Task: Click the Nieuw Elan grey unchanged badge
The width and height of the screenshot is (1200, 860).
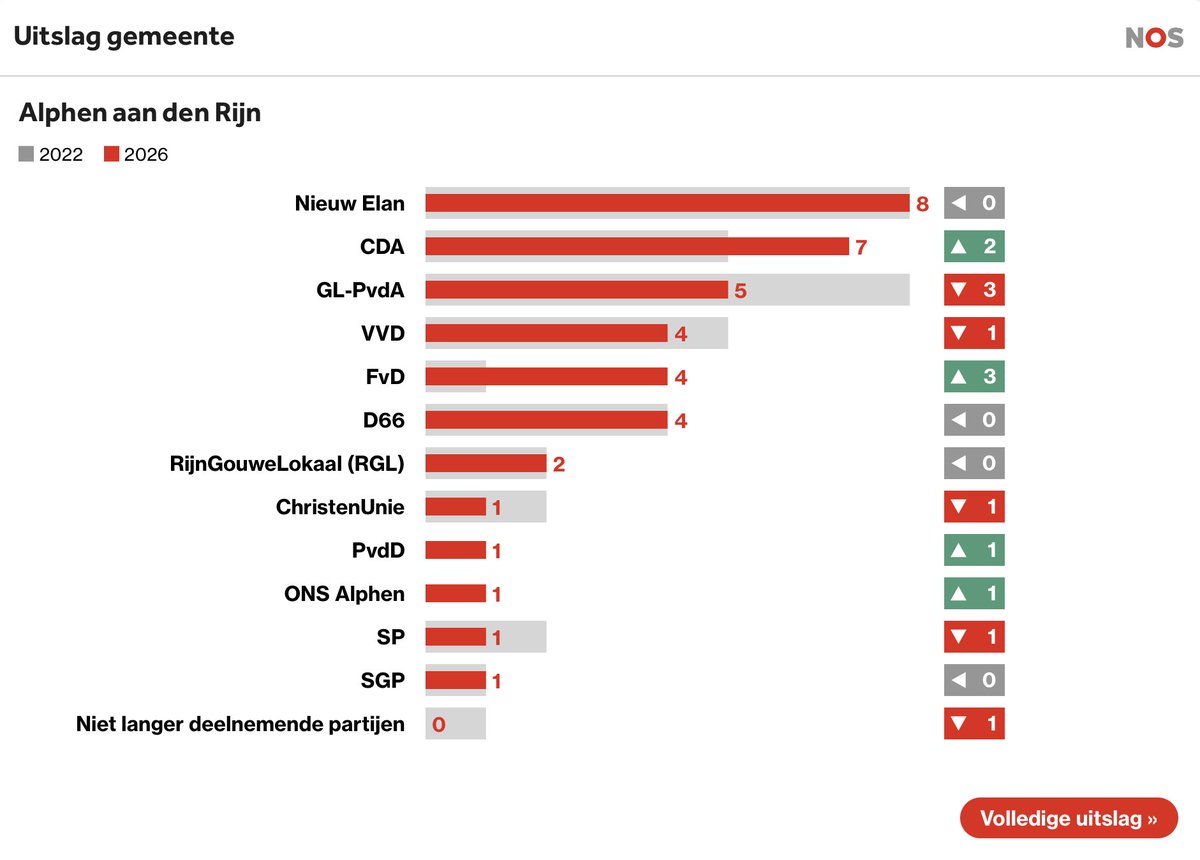Action: 974,203
